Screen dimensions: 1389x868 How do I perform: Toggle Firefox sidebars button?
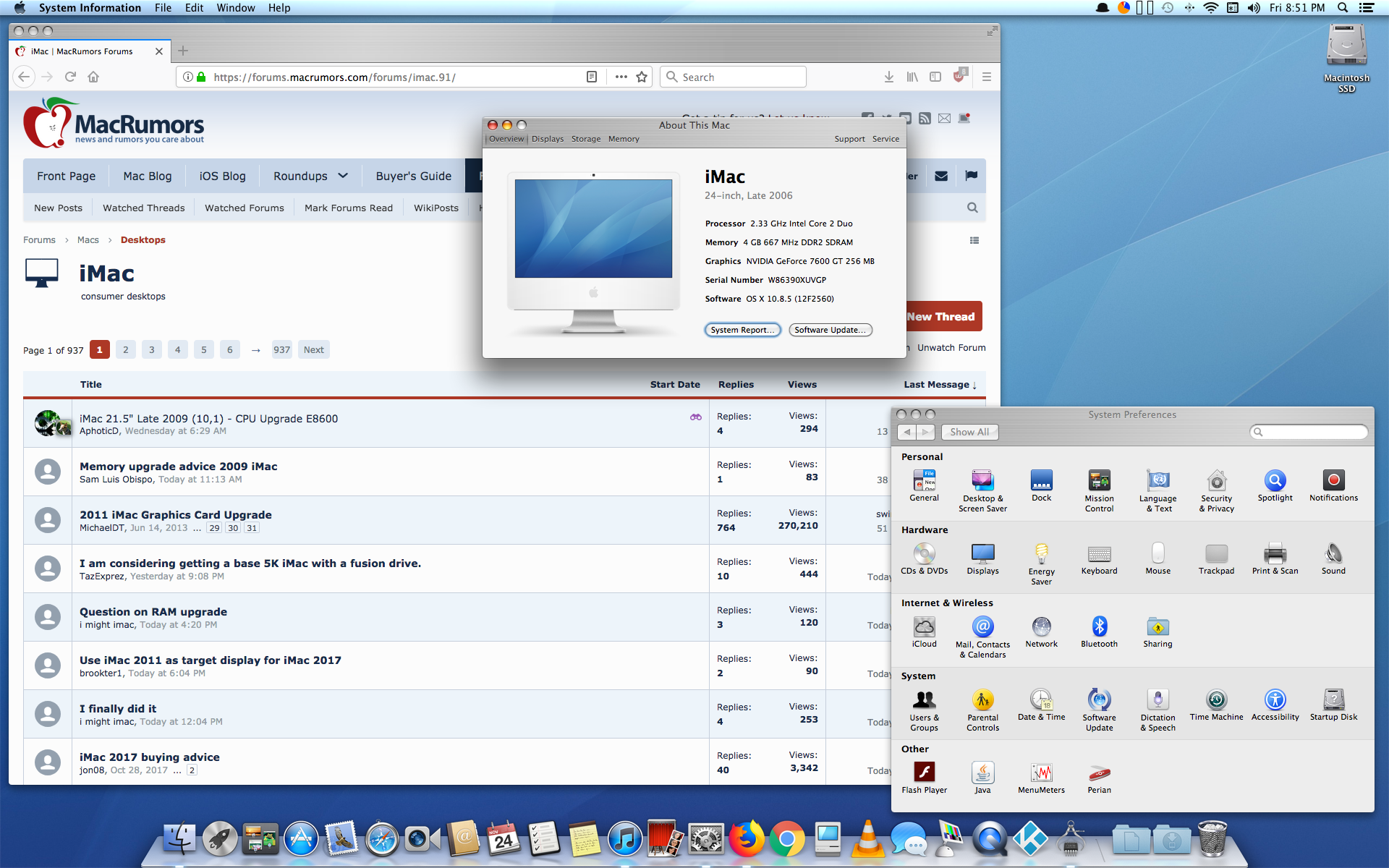point(935,77)
